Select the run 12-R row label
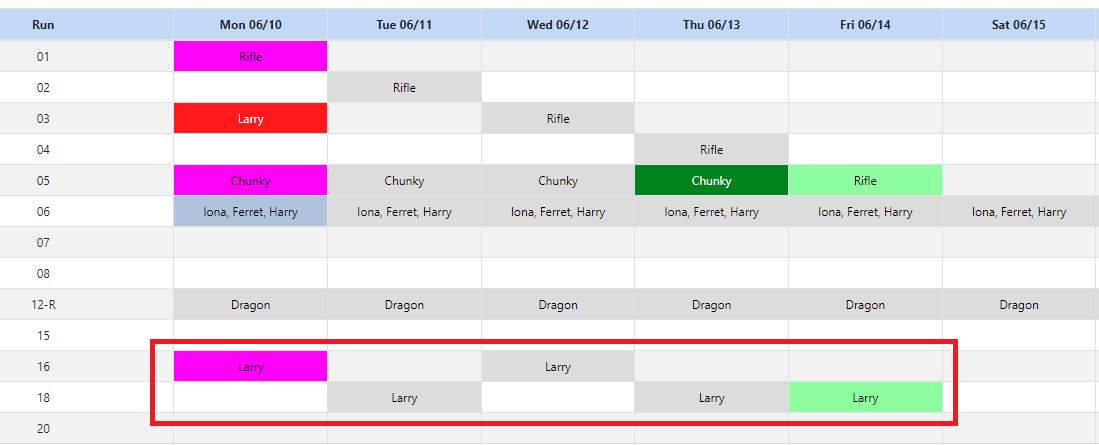Viewport: 1099px width, 445px height. (43, 305)
